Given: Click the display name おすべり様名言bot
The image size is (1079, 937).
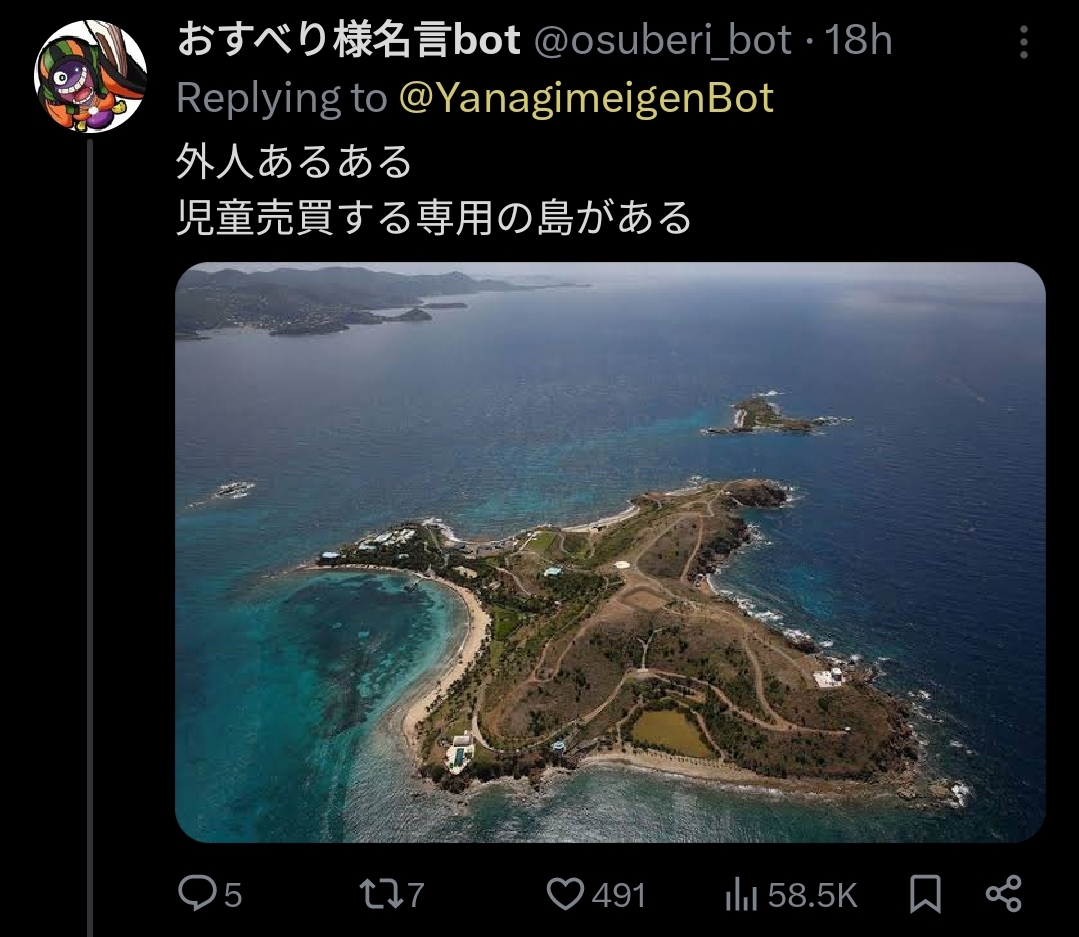Looking at the screenshot, I should (x=348, y=41).
